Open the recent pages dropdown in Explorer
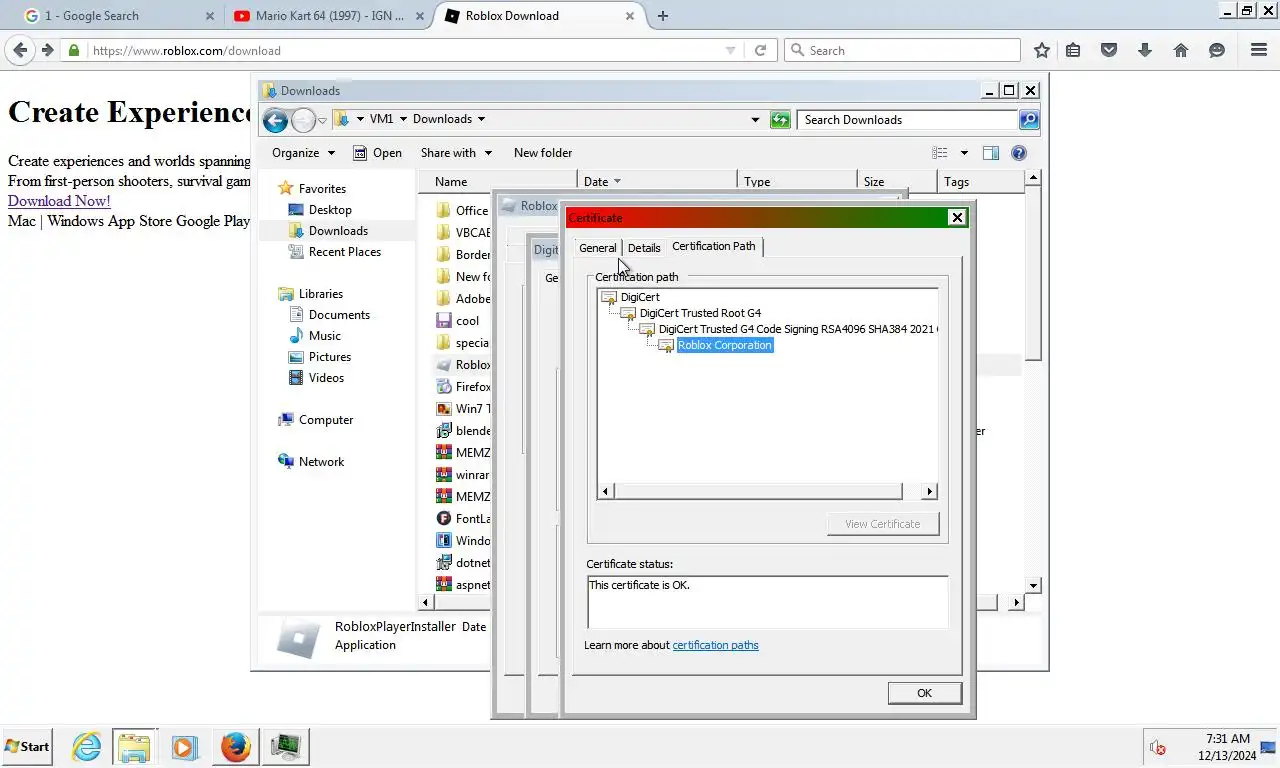Viewport: 1280px width, 768px height. (322, 121)
